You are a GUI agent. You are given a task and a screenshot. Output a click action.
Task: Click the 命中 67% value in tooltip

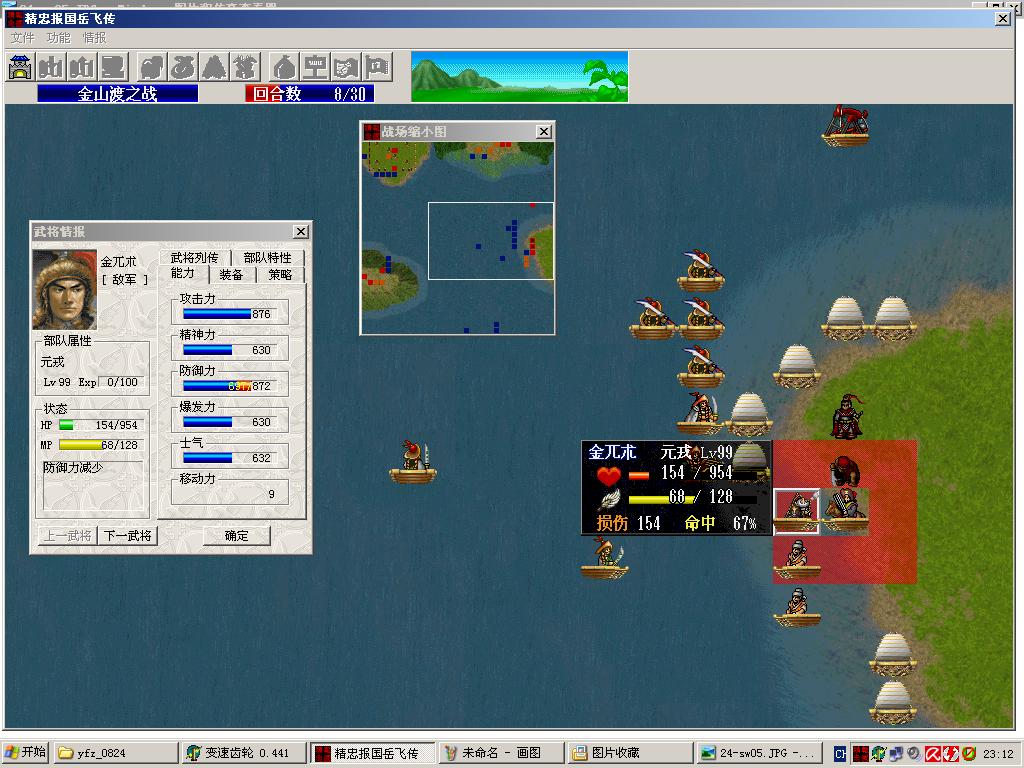pos(720,523)
